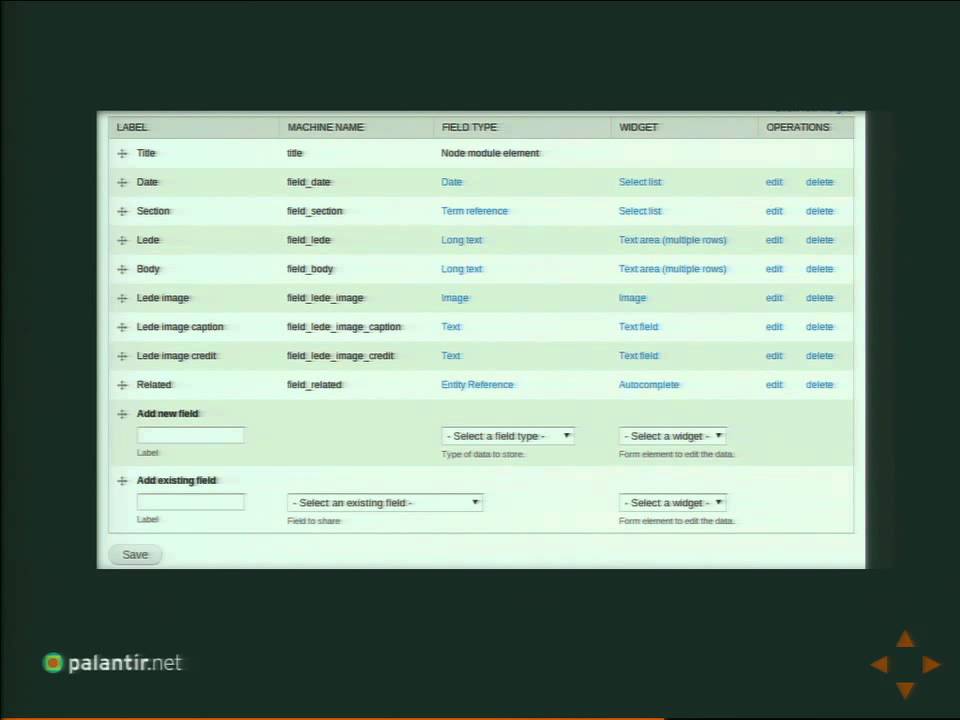Grab the drag handle for Date row

click(x=122, y=182)
